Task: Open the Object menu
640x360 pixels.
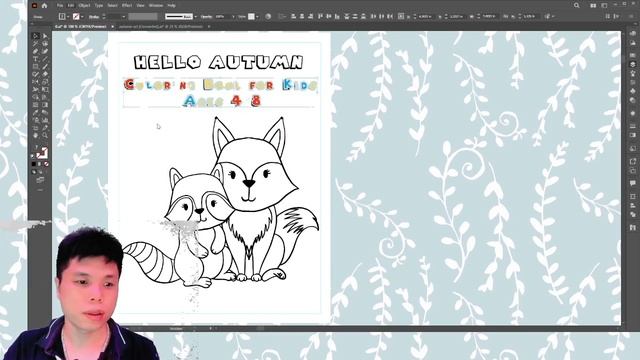Action: coord(84,6)
